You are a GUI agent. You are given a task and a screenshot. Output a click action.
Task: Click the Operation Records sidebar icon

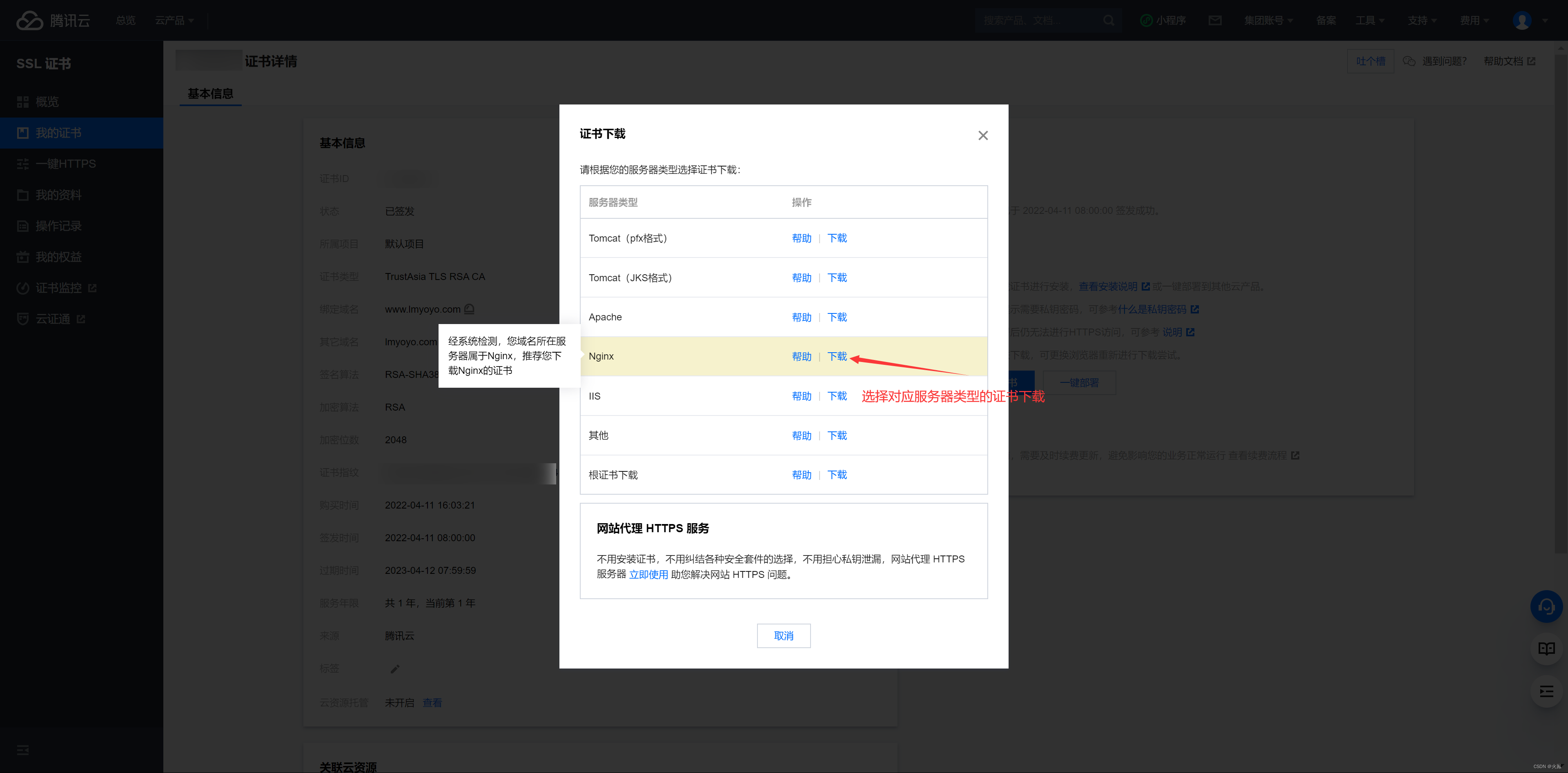(22, 226)
